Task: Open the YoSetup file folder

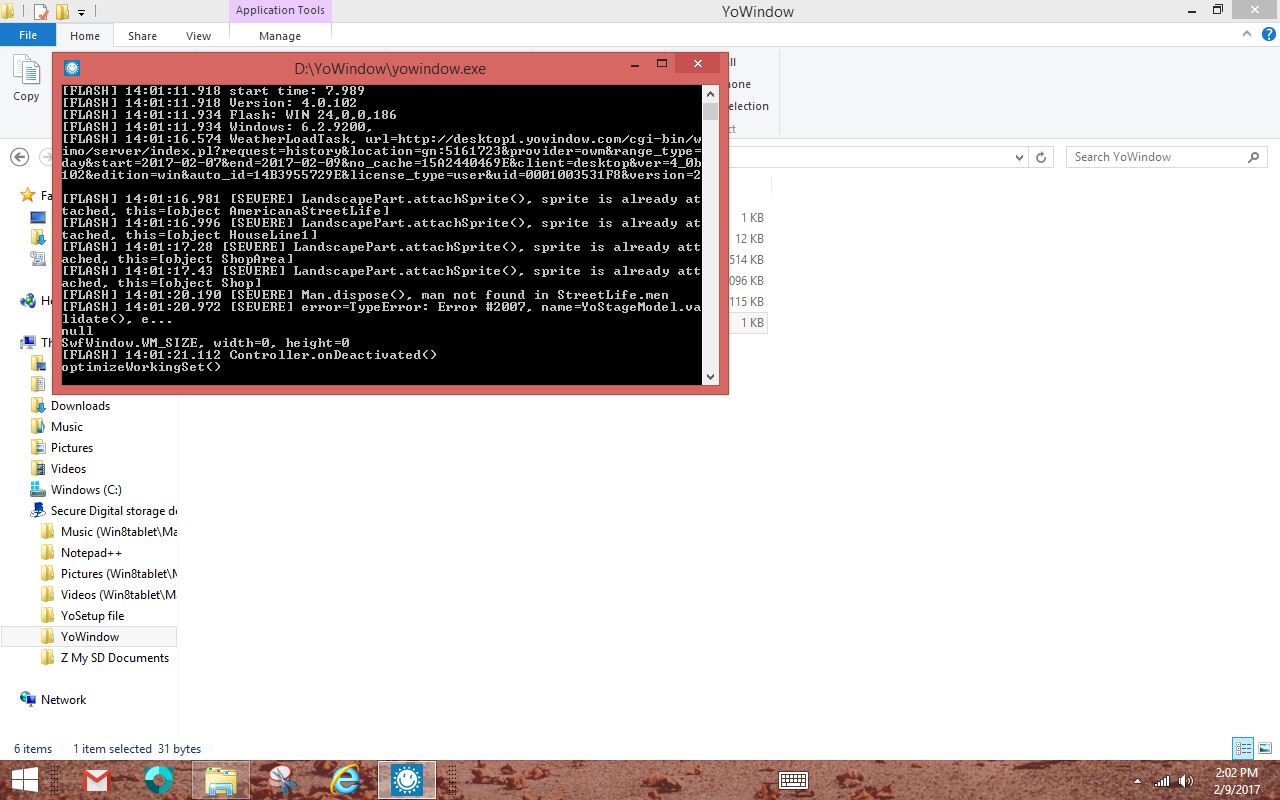Action: pos(92,616)
